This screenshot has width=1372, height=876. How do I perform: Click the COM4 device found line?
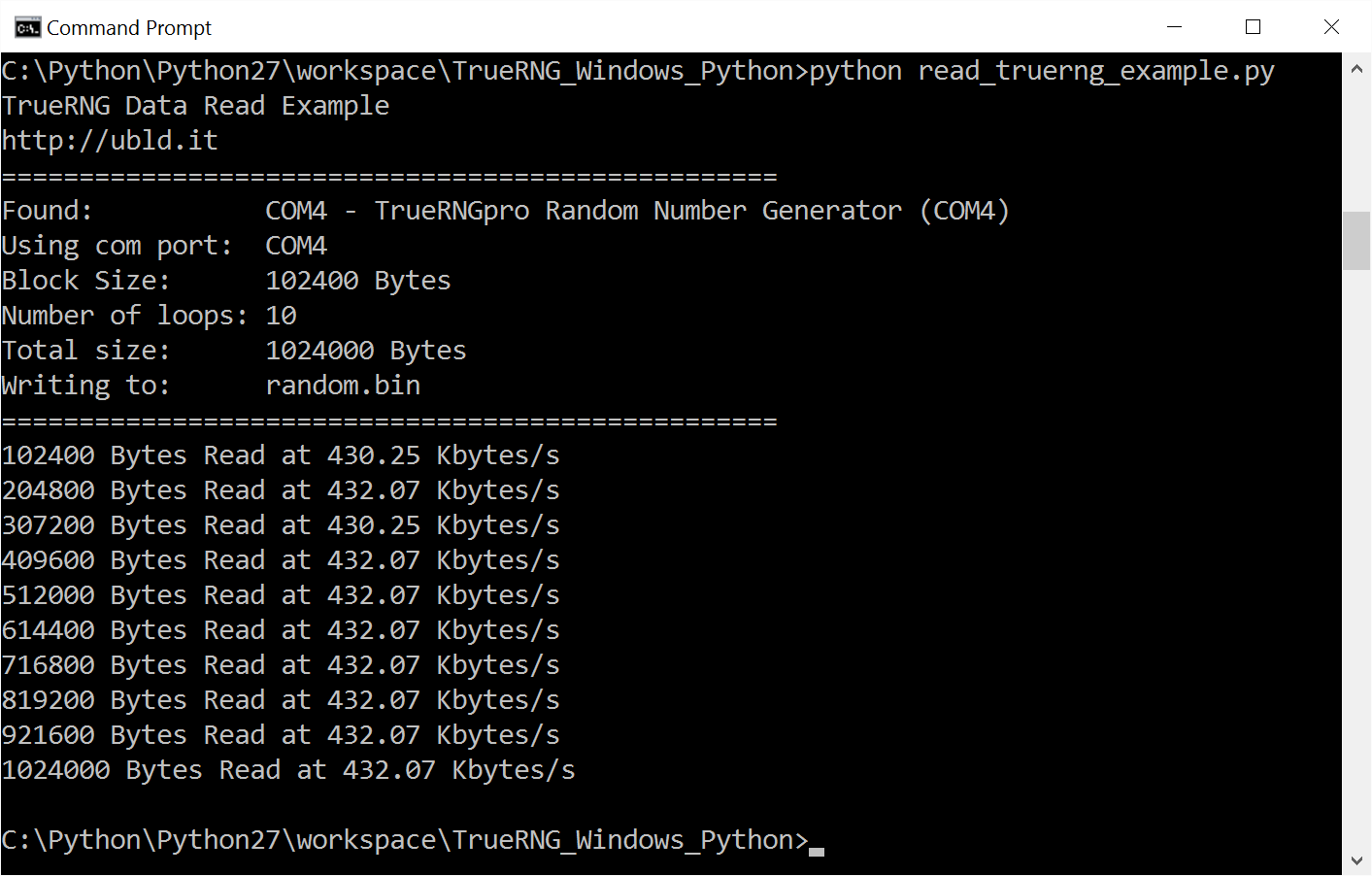click(x=505, y=210)
